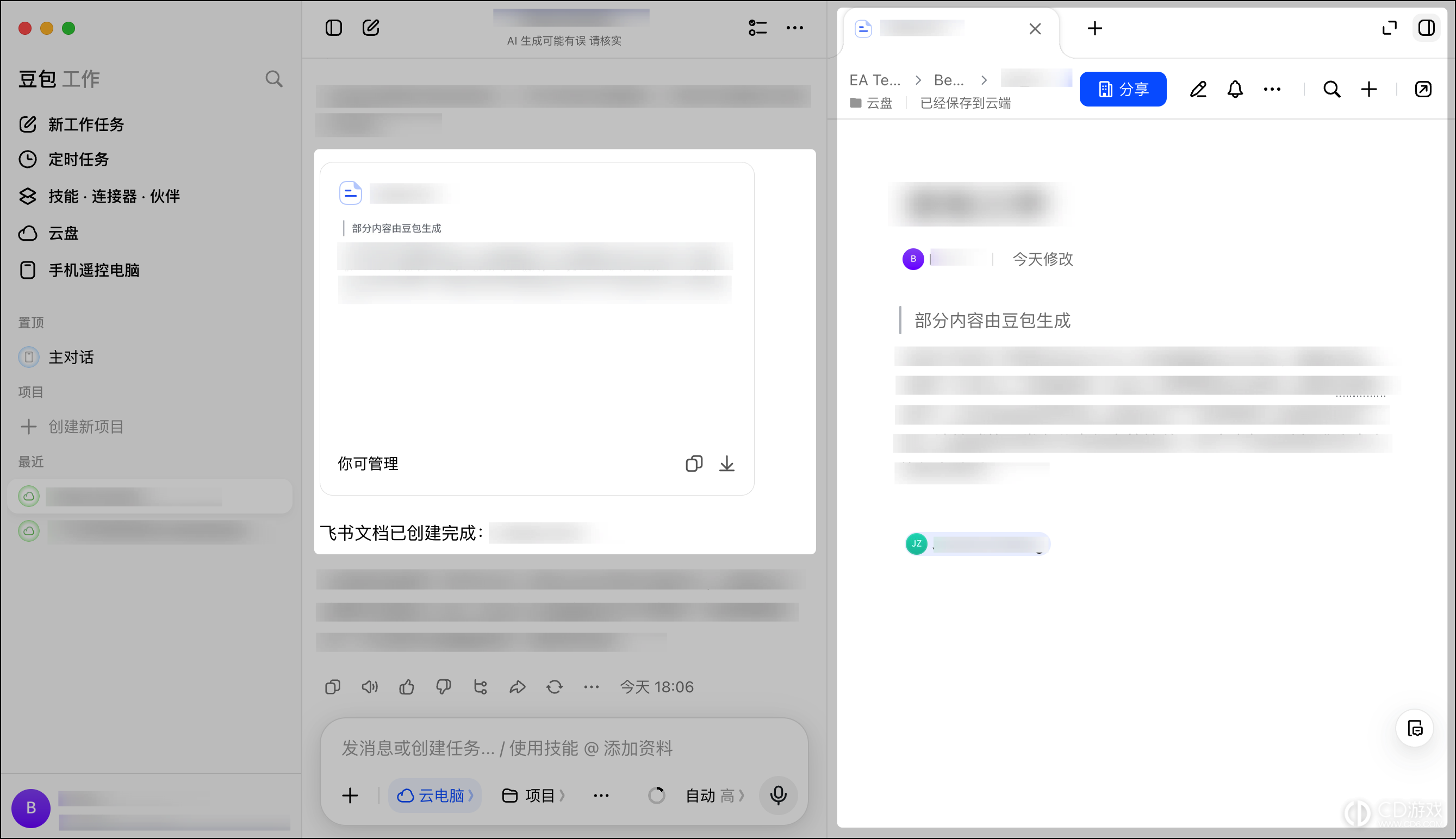Open the floating comments button
The width and height of the screenshot is (1456, 839).
tap(1415, 728)
